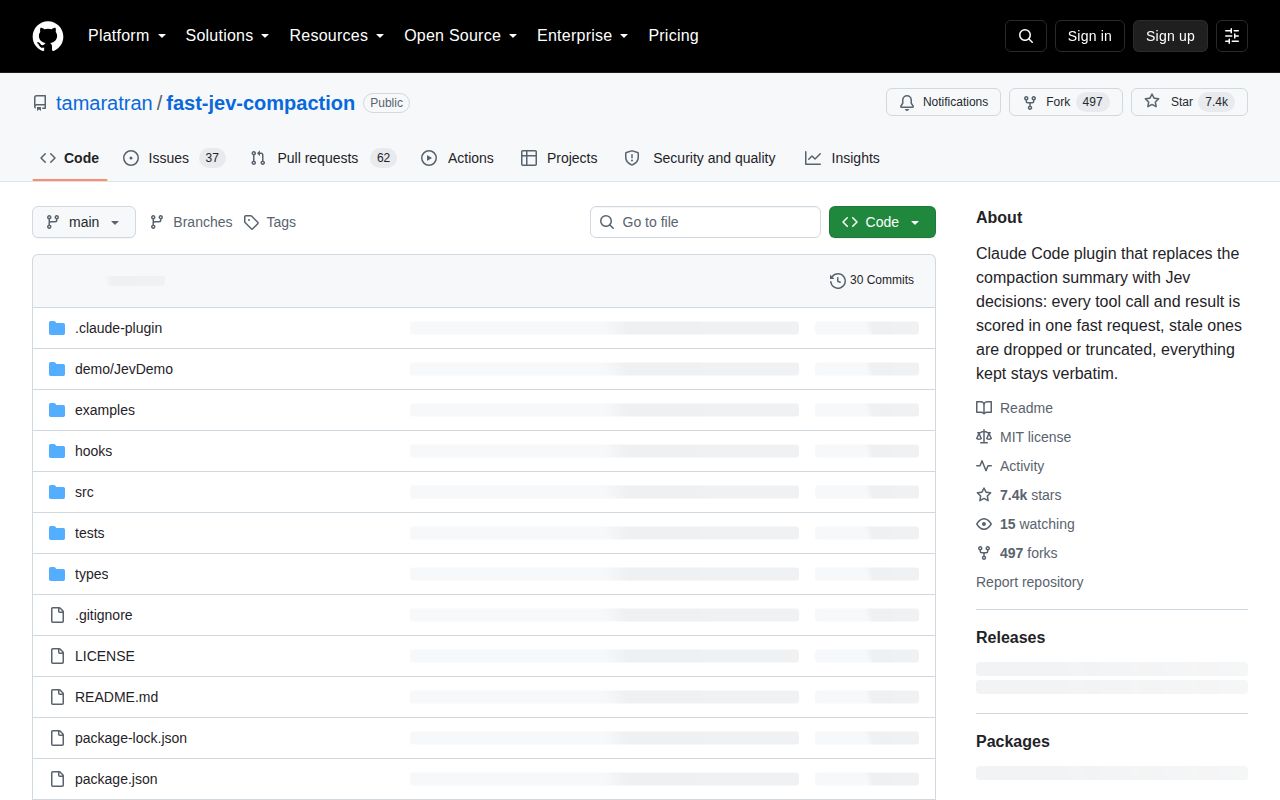This screenshot has height=800, width=1280.
Task: Click the README.md file icon
Action: click(x=57, y=697)
